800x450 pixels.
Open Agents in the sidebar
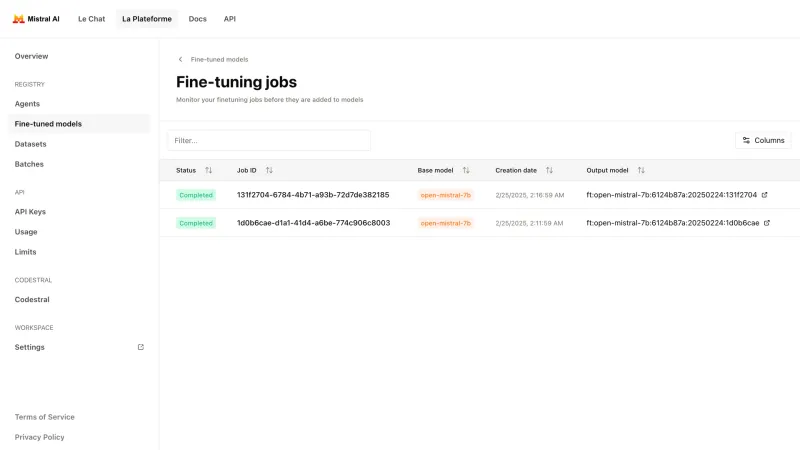click(x=27, y=104)
